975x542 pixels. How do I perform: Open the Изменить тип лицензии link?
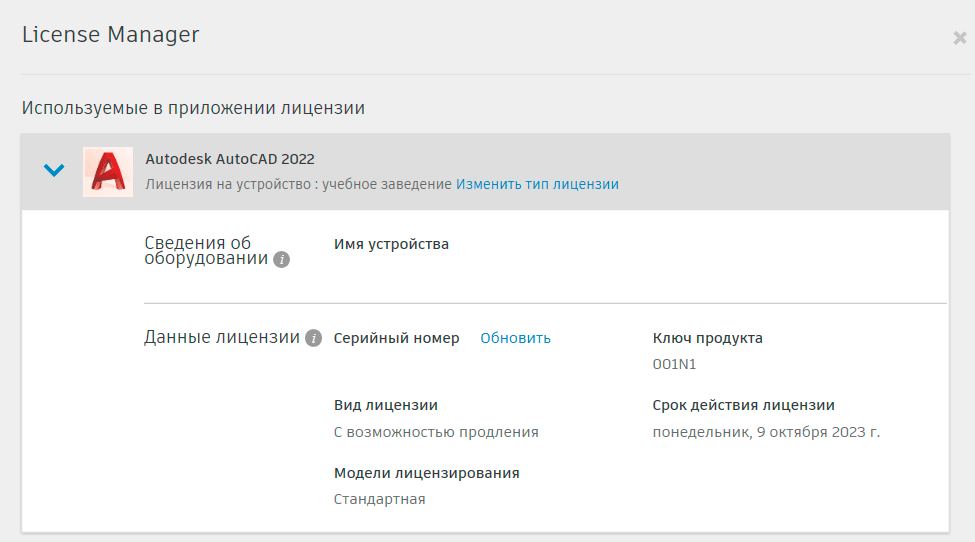pos(537,184)
